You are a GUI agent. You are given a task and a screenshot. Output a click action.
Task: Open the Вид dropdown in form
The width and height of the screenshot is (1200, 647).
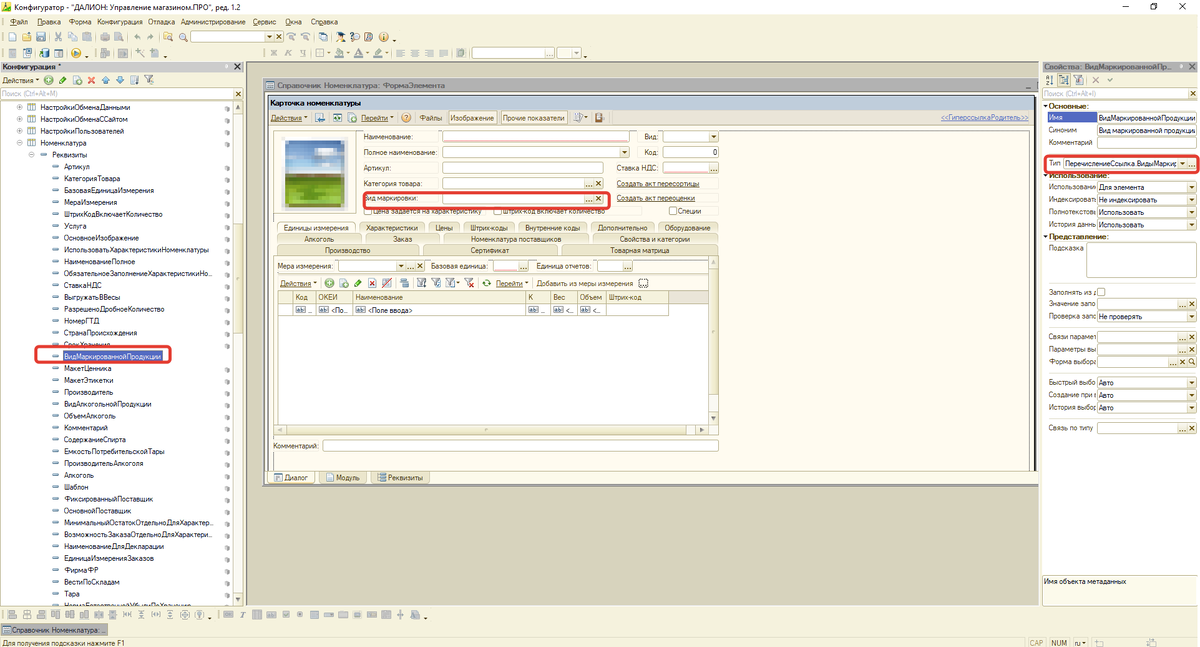coord(713,137)
